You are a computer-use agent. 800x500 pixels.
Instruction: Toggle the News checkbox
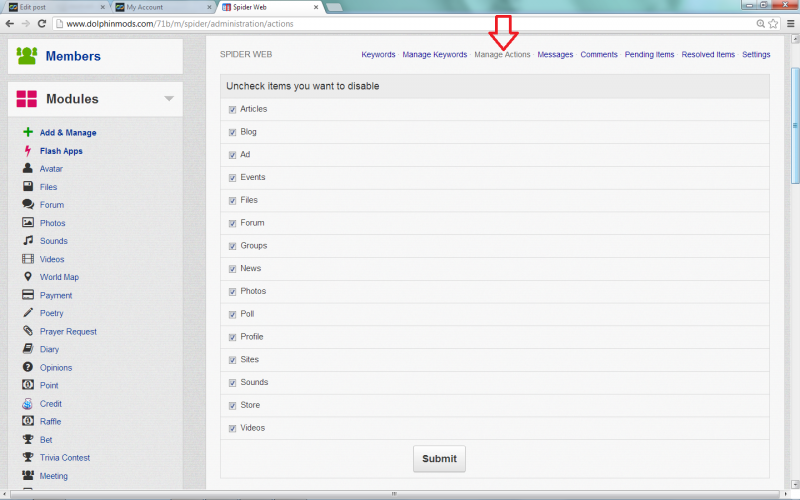click(232, 269)
